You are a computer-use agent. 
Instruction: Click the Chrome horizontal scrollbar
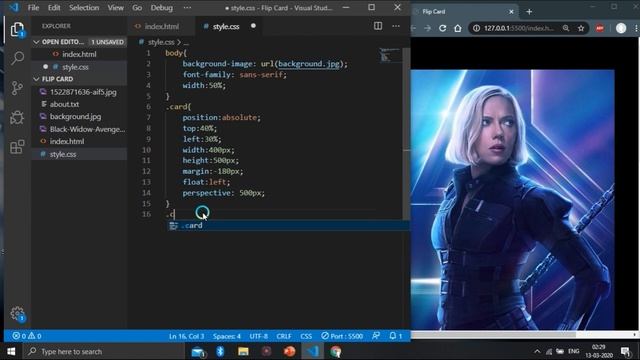coord(493,335)
